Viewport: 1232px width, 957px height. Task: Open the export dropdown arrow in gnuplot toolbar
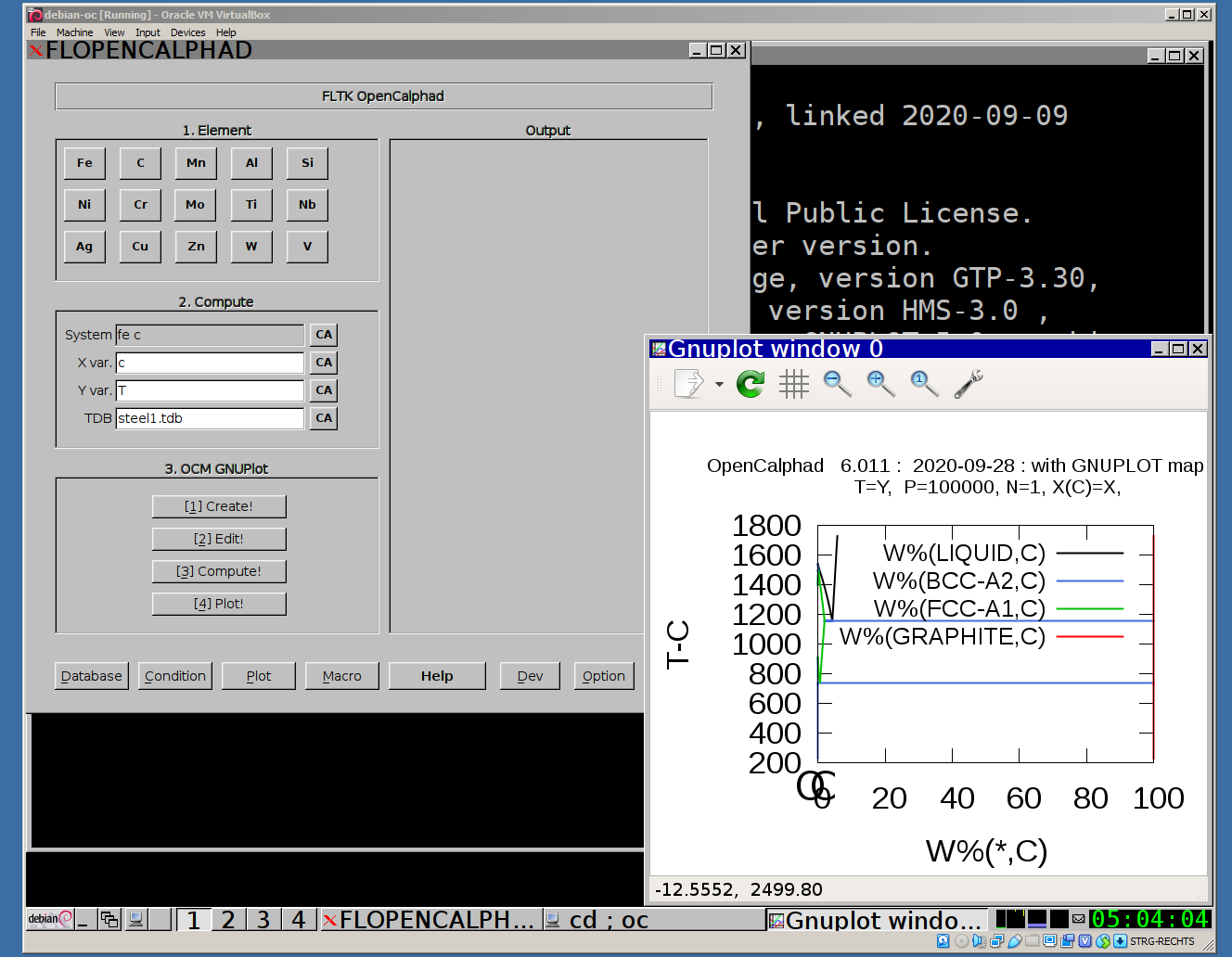click(719, 384)
